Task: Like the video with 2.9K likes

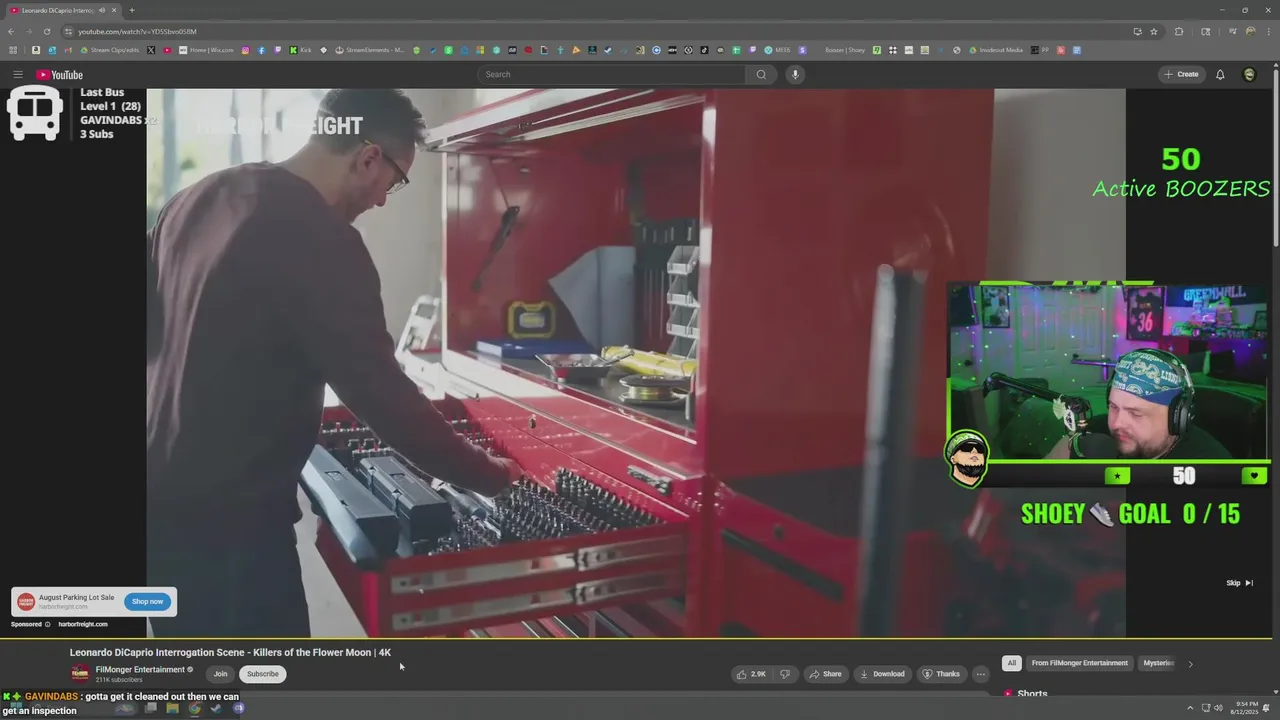Action: click(x=751, y=674)
